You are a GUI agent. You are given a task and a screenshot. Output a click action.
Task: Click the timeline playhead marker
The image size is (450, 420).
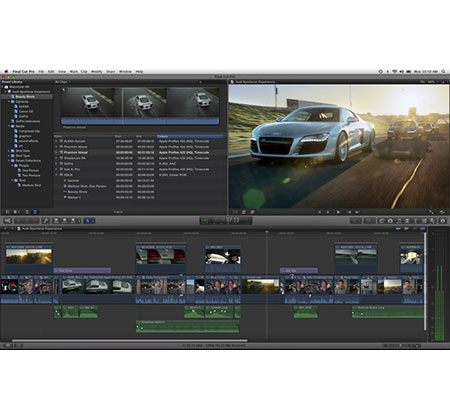267,232
